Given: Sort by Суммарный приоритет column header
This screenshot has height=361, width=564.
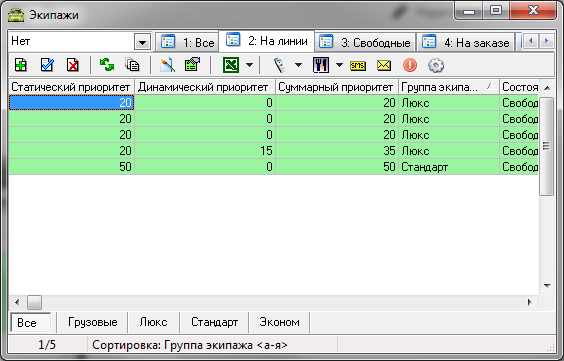Looking at the screenshot, I should click(x=337, y=87).
